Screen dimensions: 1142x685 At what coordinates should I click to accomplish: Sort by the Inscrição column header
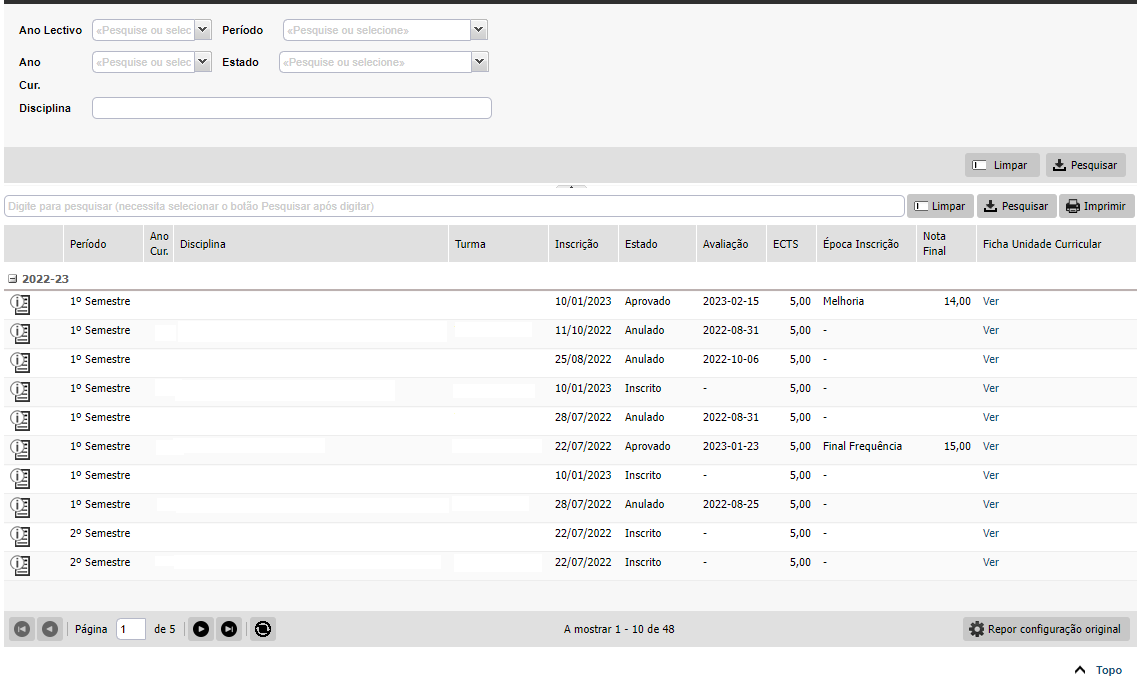[576, 244]
